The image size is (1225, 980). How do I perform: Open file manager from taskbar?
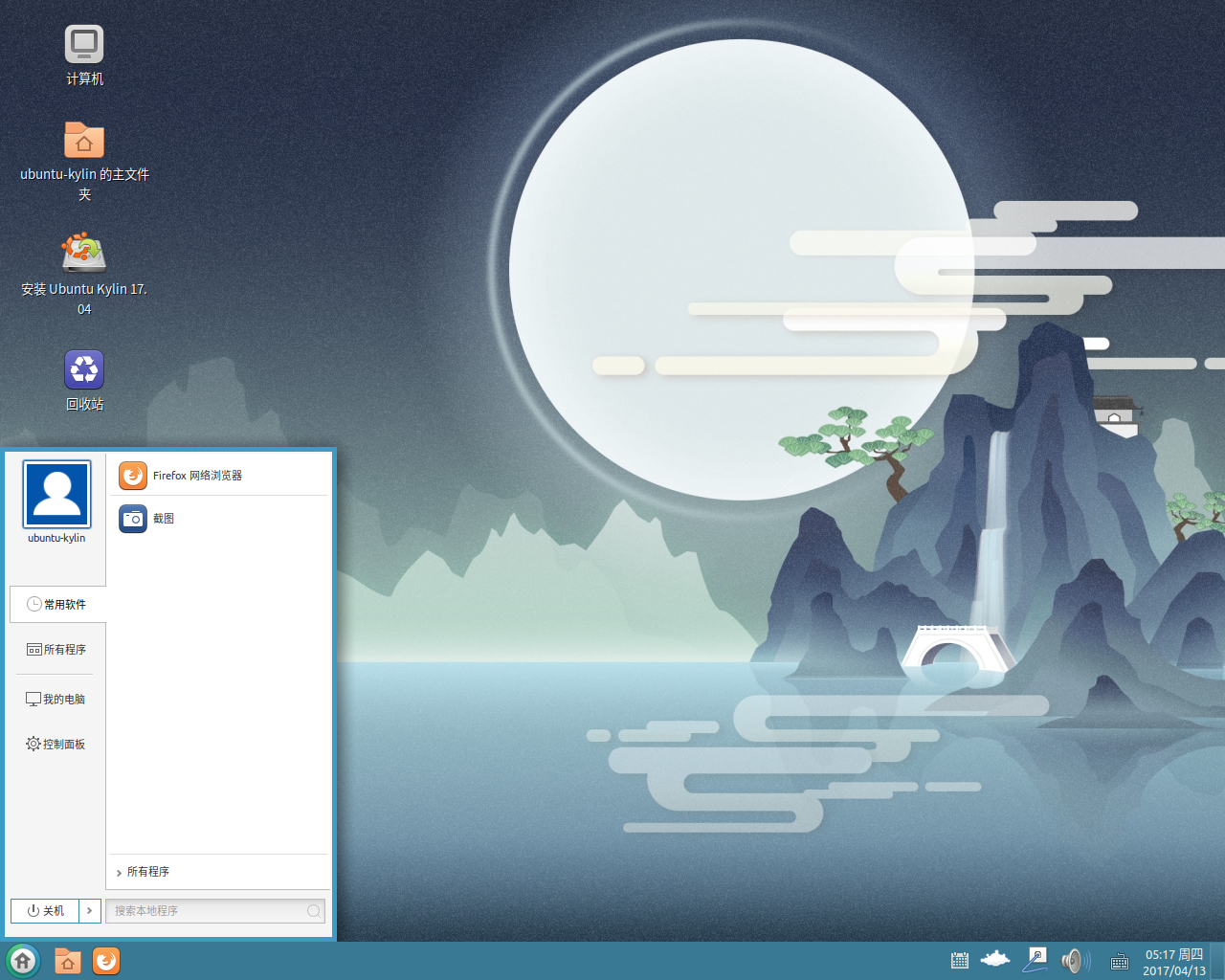tap(68, 961)
